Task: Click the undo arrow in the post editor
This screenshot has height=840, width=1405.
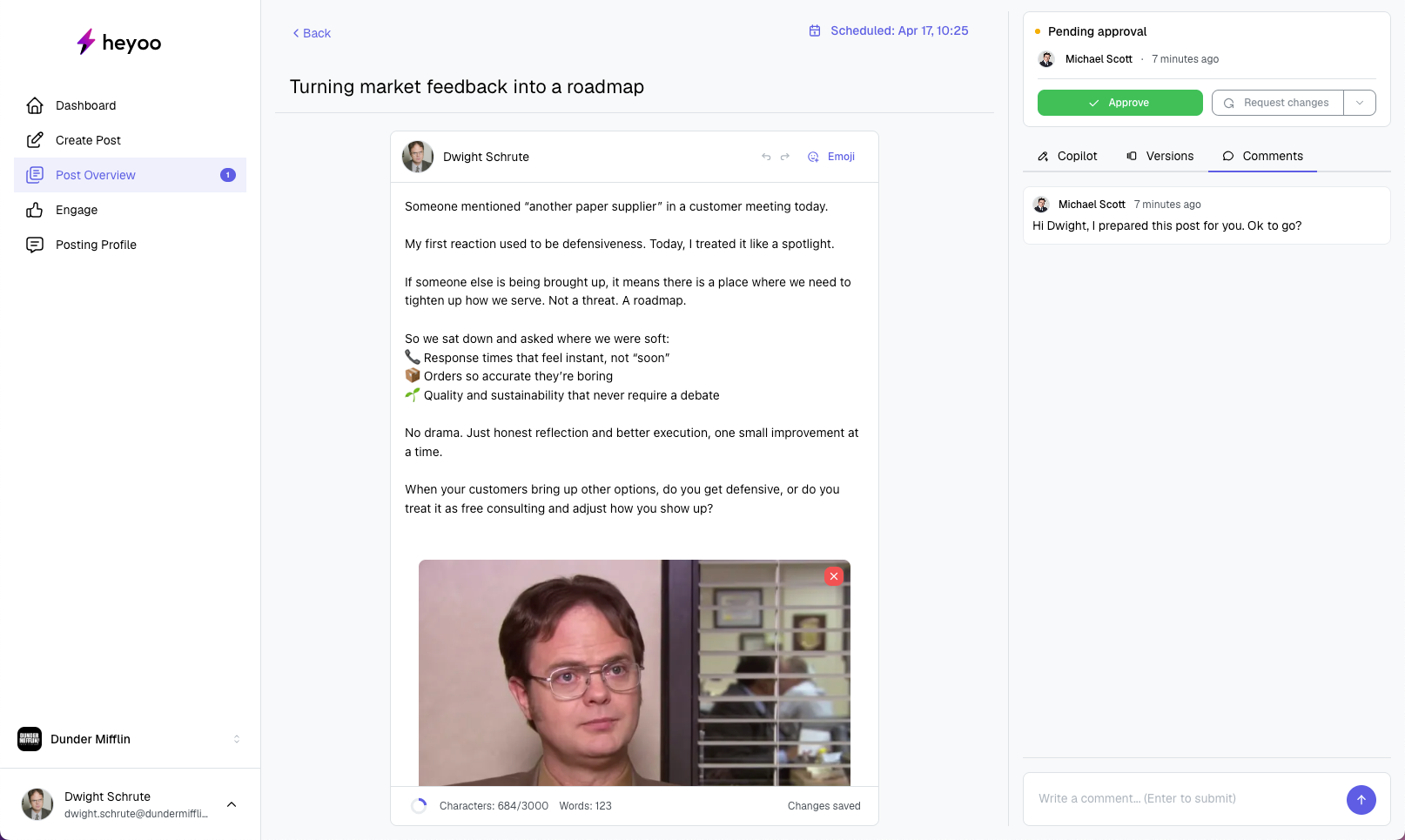Action: (x=766, y=157)
